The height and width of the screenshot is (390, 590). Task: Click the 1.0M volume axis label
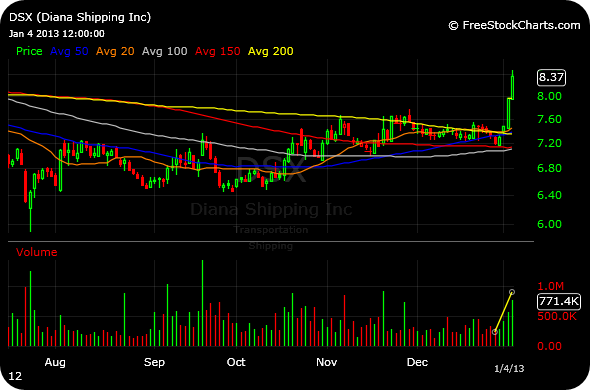551,286
